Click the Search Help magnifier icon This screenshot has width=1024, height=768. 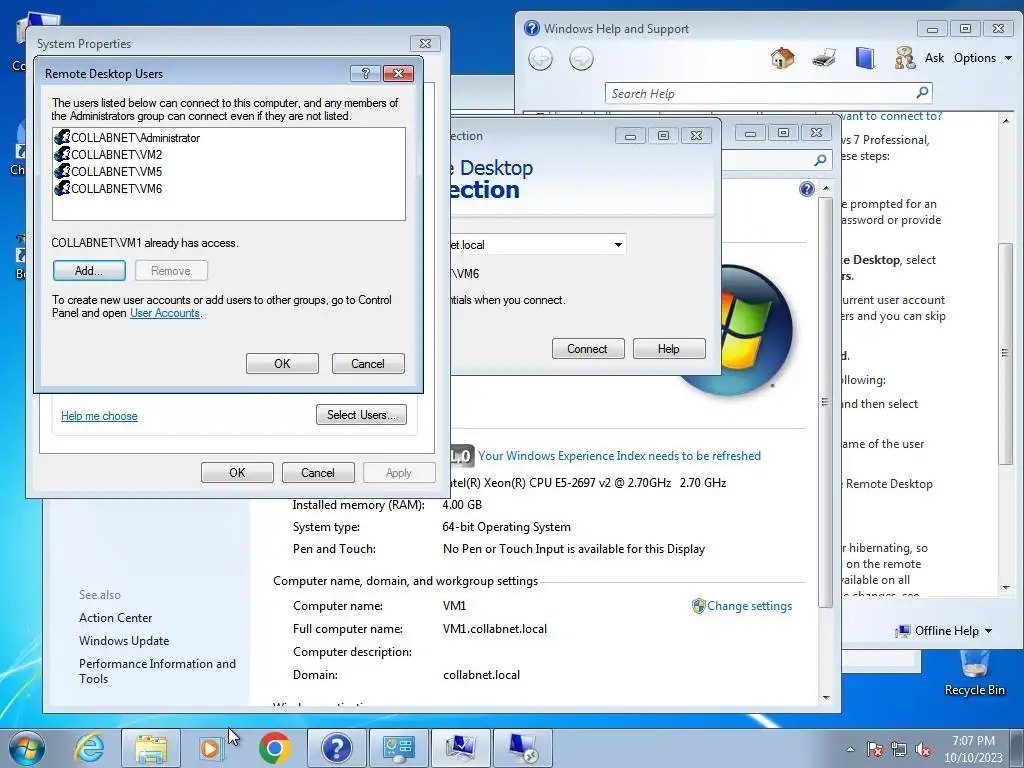[922, 93]
